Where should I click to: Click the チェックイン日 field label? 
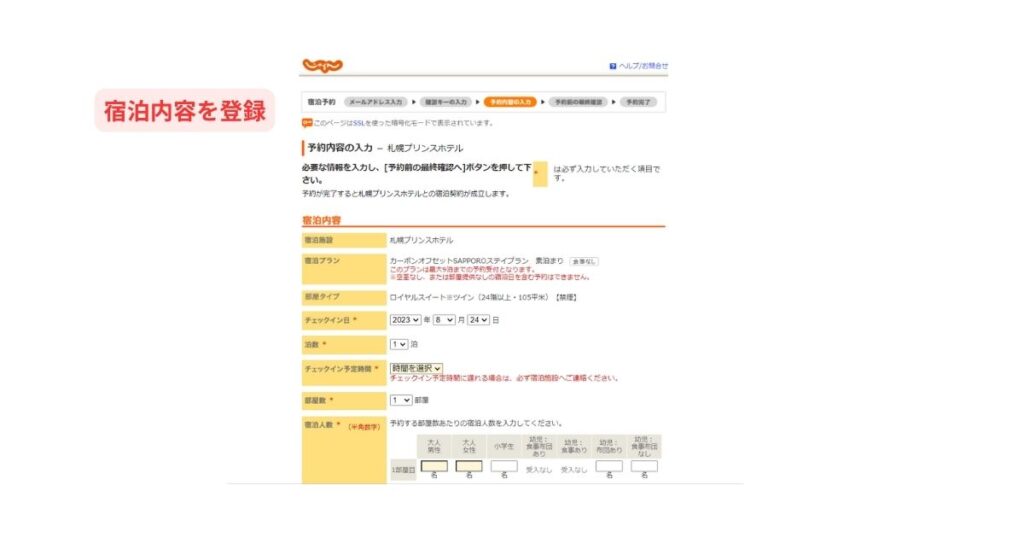(330, 320)
